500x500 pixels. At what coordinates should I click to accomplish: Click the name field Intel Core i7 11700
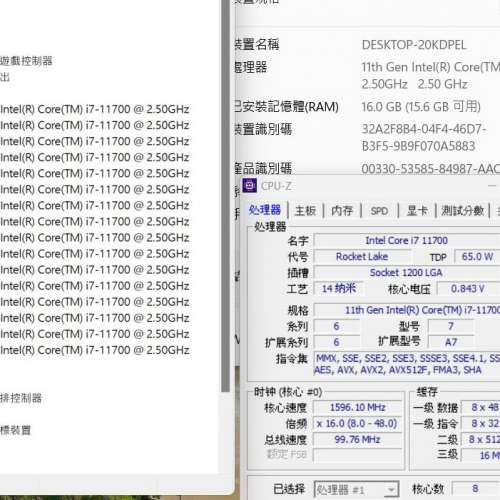point(407,240)
